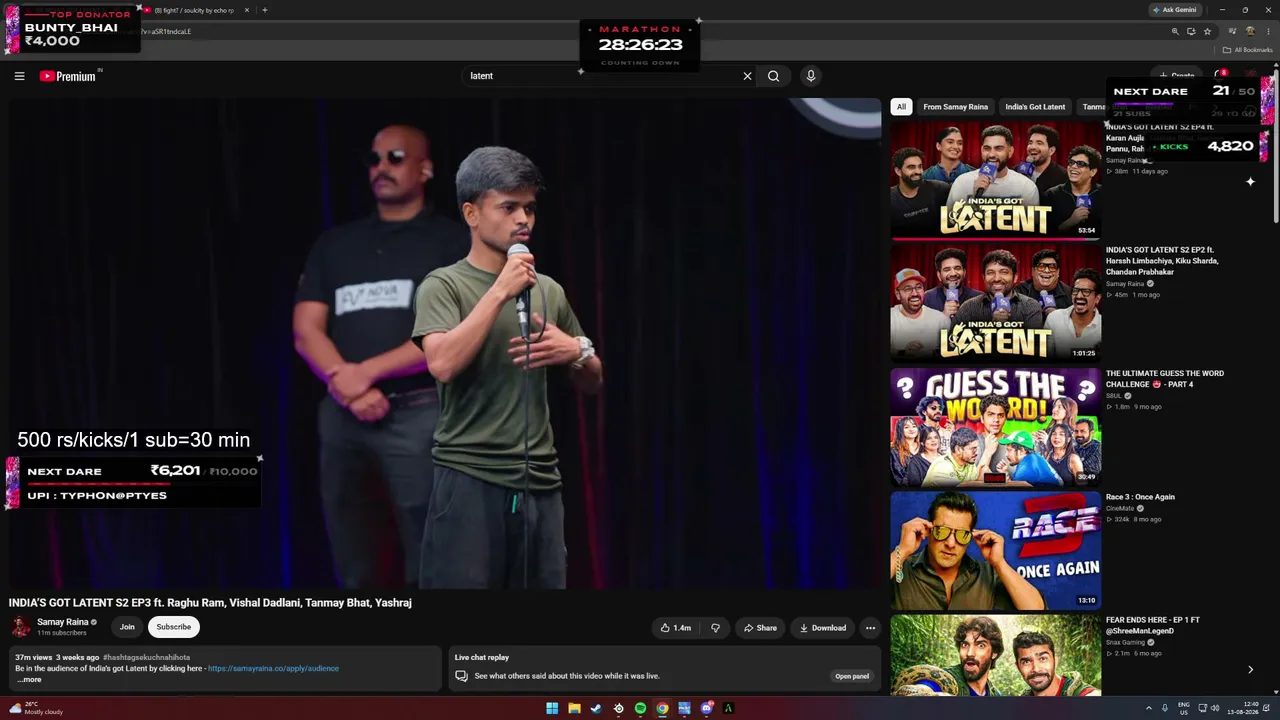
Task: Open the Chrome profile avatar
Action: (x=1250, y=31)
